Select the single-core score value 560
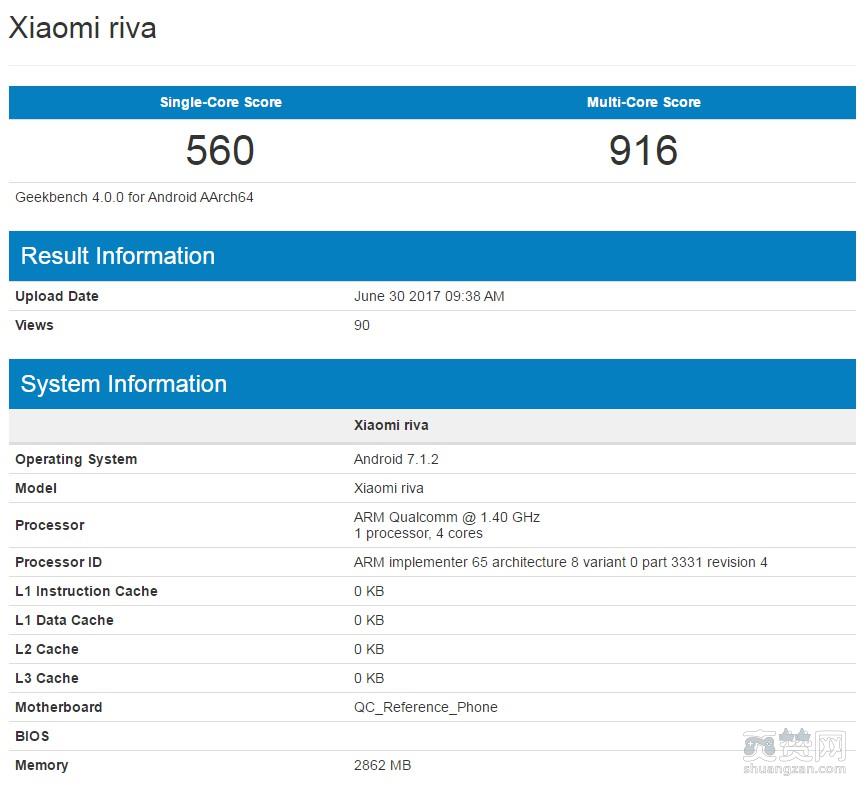 coord(220,151)
